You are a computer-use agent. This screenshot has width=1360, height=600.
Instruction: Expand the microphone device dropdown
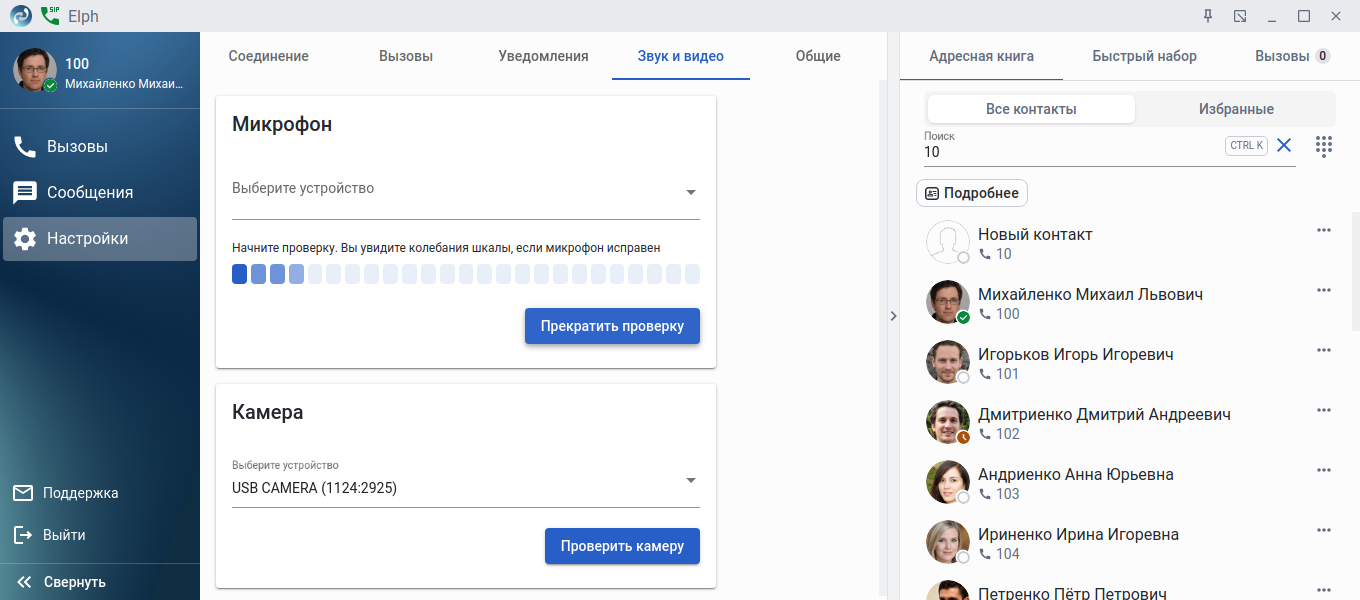tap(690, 192)
